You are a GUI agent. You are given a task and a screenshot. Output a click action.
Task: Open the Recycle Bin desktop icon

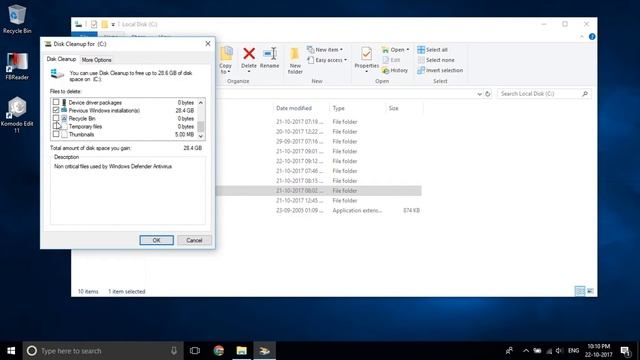(17, 19)
